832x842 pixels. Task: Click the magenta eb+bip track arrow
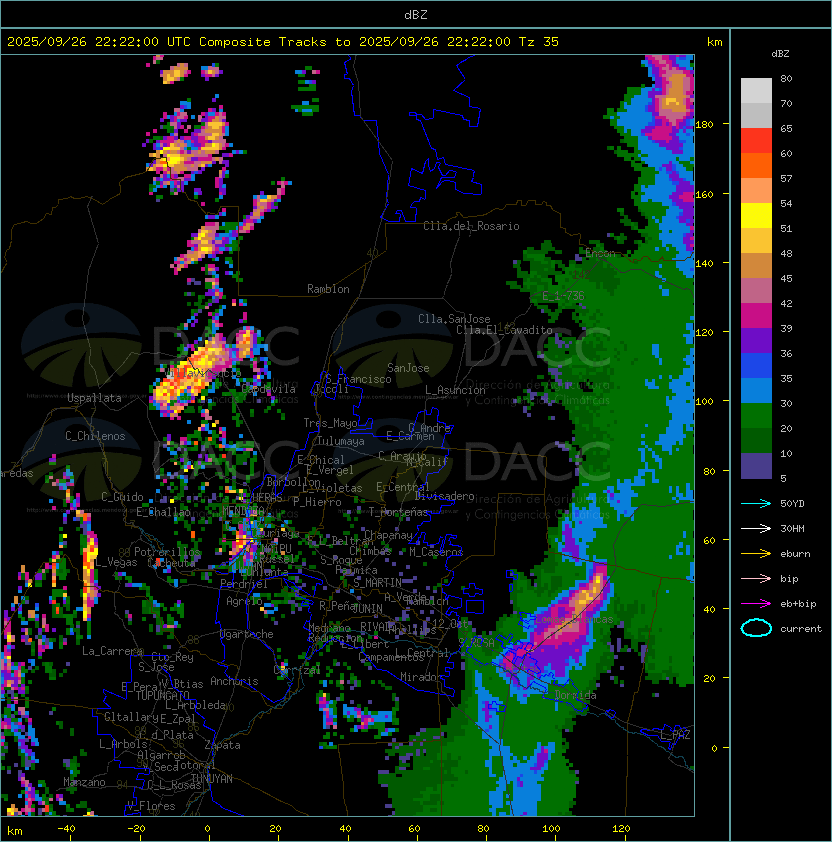click(756, 604)
